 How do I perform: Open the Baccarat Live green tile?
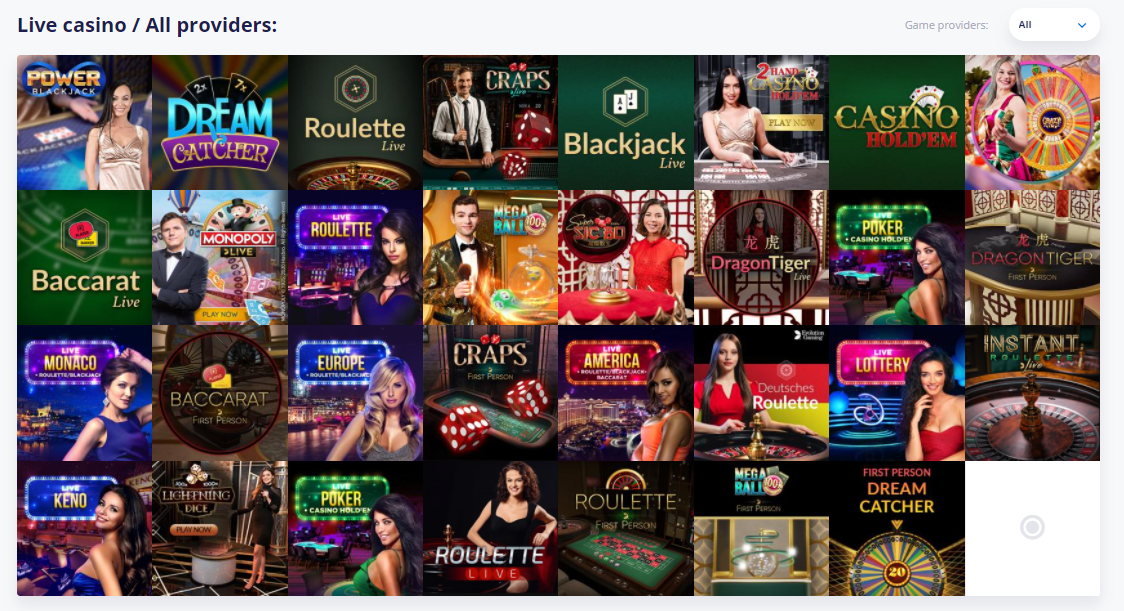[x=85, y=257]
